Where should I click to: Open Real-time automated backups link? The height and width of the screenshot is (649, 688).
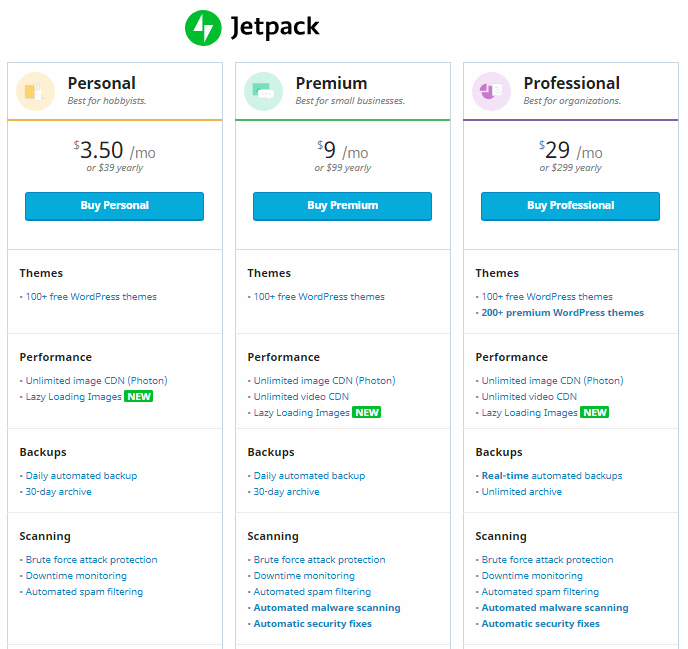552,476
